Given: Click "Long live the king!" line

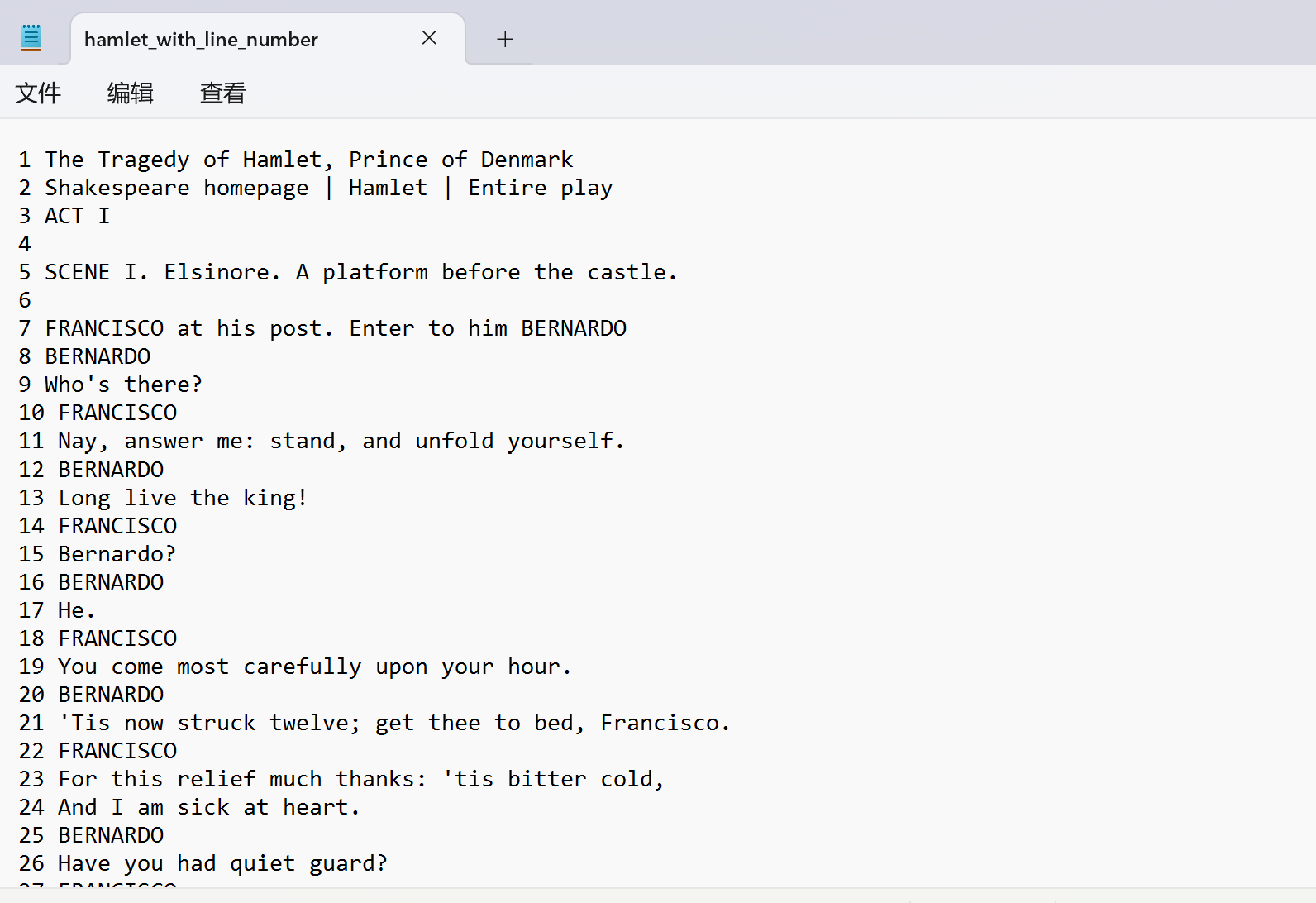Looking at the screenshot, I should point(182,498).
